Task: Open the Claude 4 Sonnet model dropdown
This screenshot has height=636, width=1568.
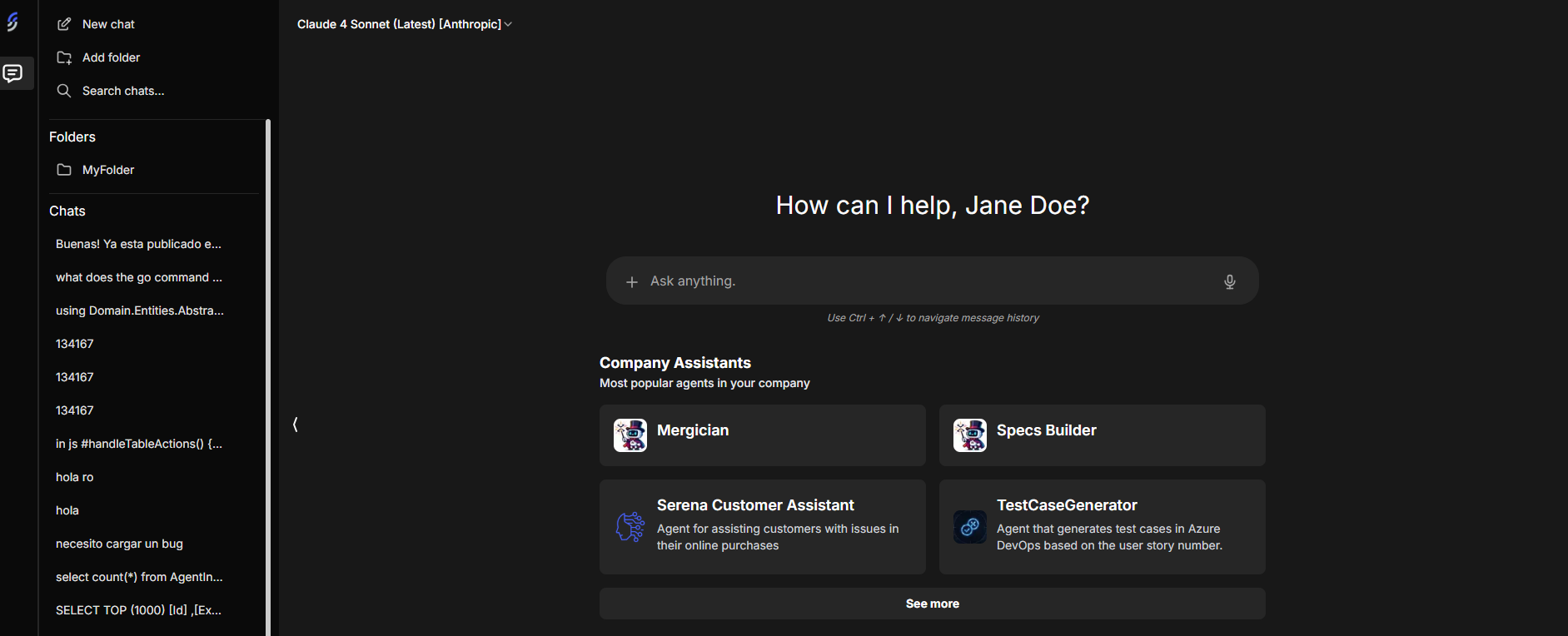Action: (404, 24)
